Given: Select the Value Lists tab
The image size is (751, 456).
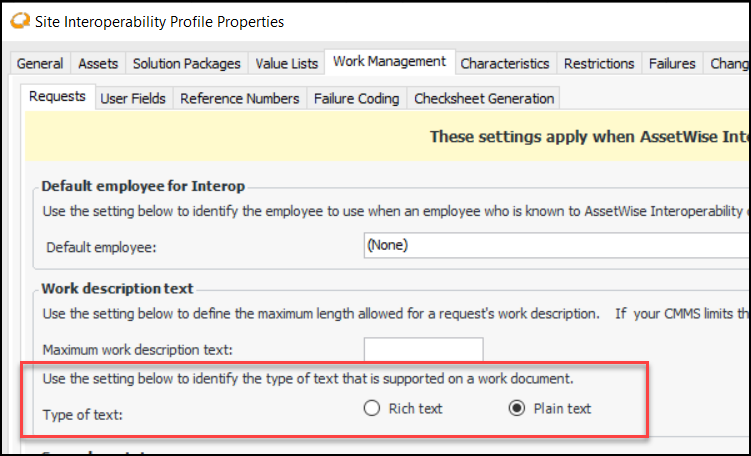Looking at the screenshot, I should [x=287, y=63].
